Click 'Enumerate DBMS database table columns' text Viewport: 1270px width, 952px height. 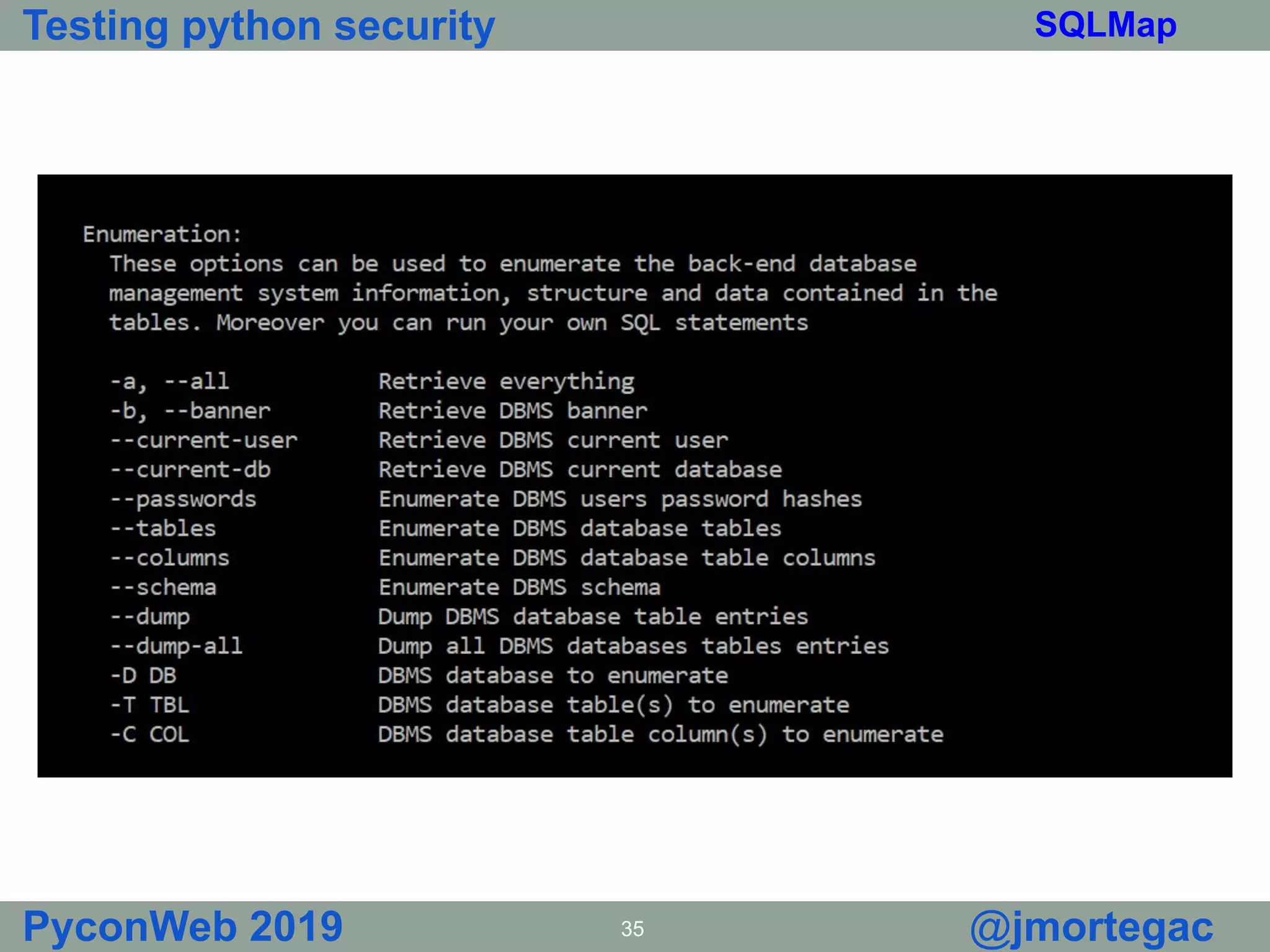tap(628, 558)
